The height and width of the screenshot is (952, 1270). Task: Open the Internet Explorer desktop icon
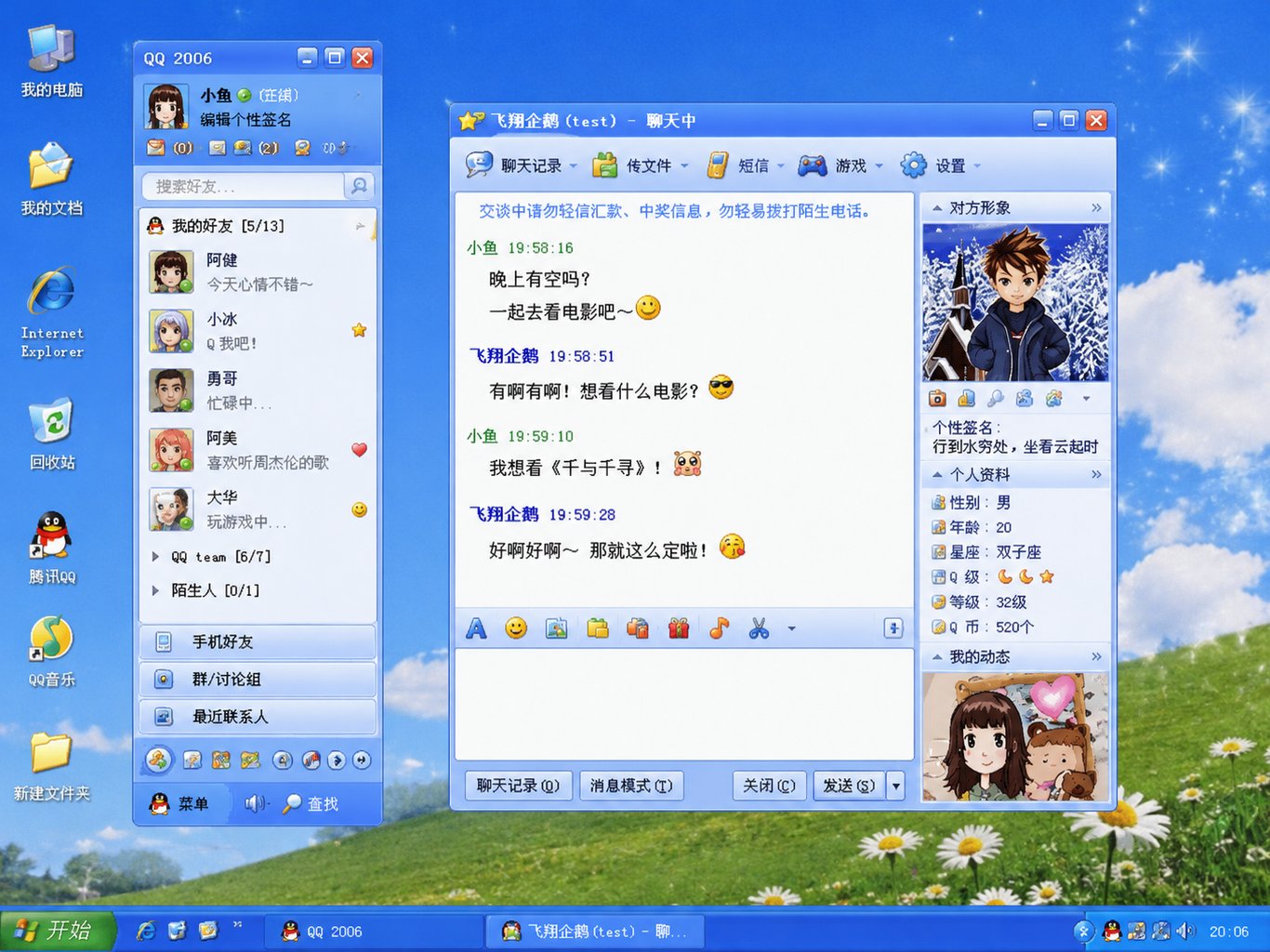[52, 313]
